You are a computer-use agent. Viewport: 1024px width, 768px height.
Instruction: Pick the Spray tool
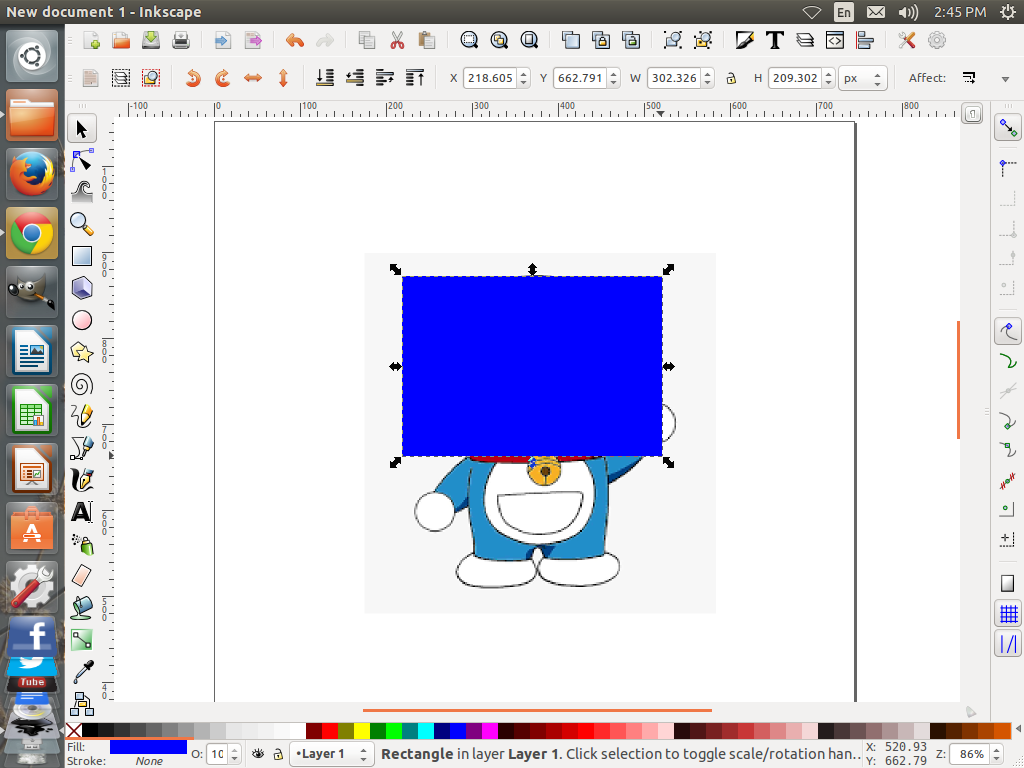tap(82, 544)
